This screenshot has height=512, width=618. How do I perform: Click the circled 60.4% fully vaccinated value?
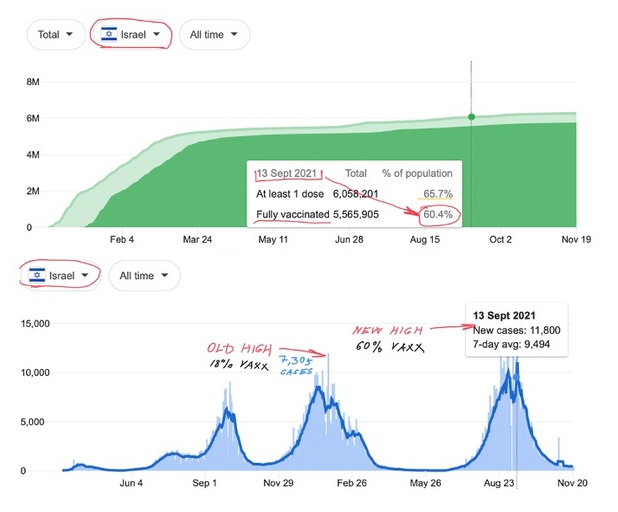pos(437,213)
